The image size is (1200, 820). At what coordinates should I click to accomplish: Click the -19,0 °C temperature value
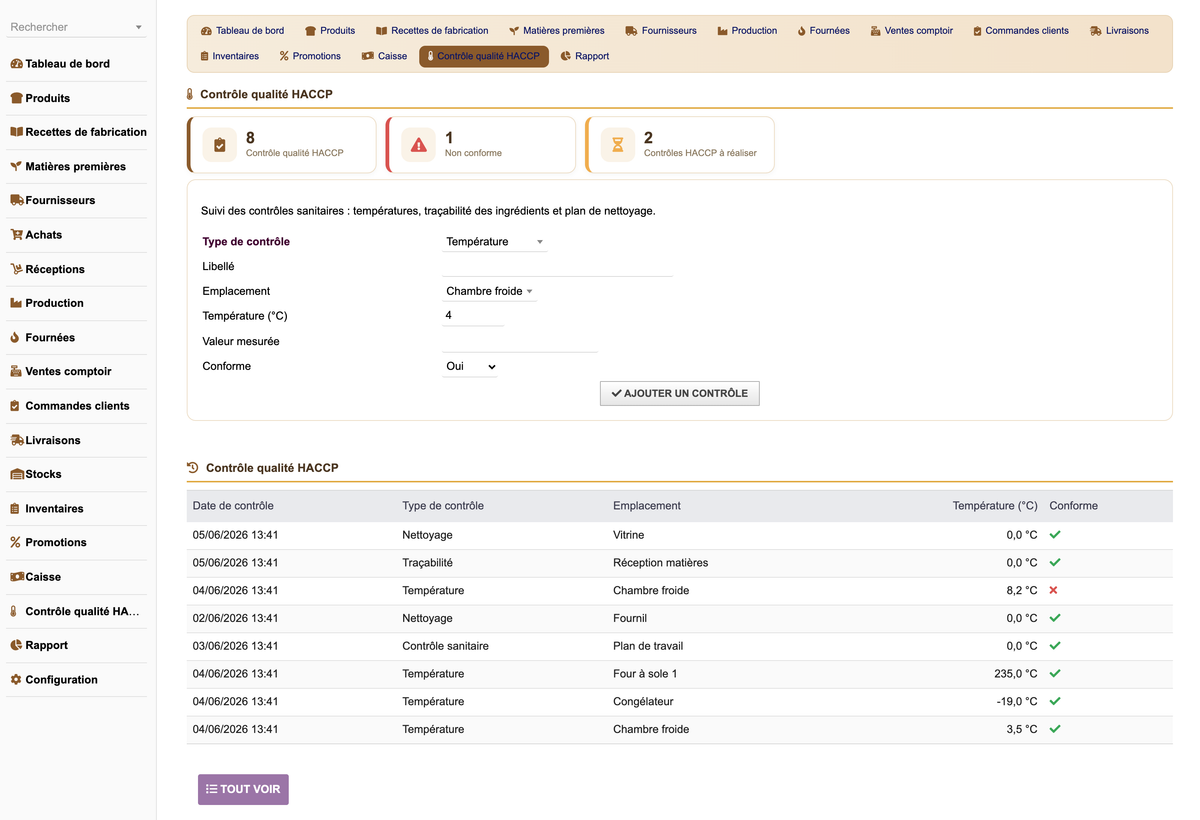[x=1017, y=701]
